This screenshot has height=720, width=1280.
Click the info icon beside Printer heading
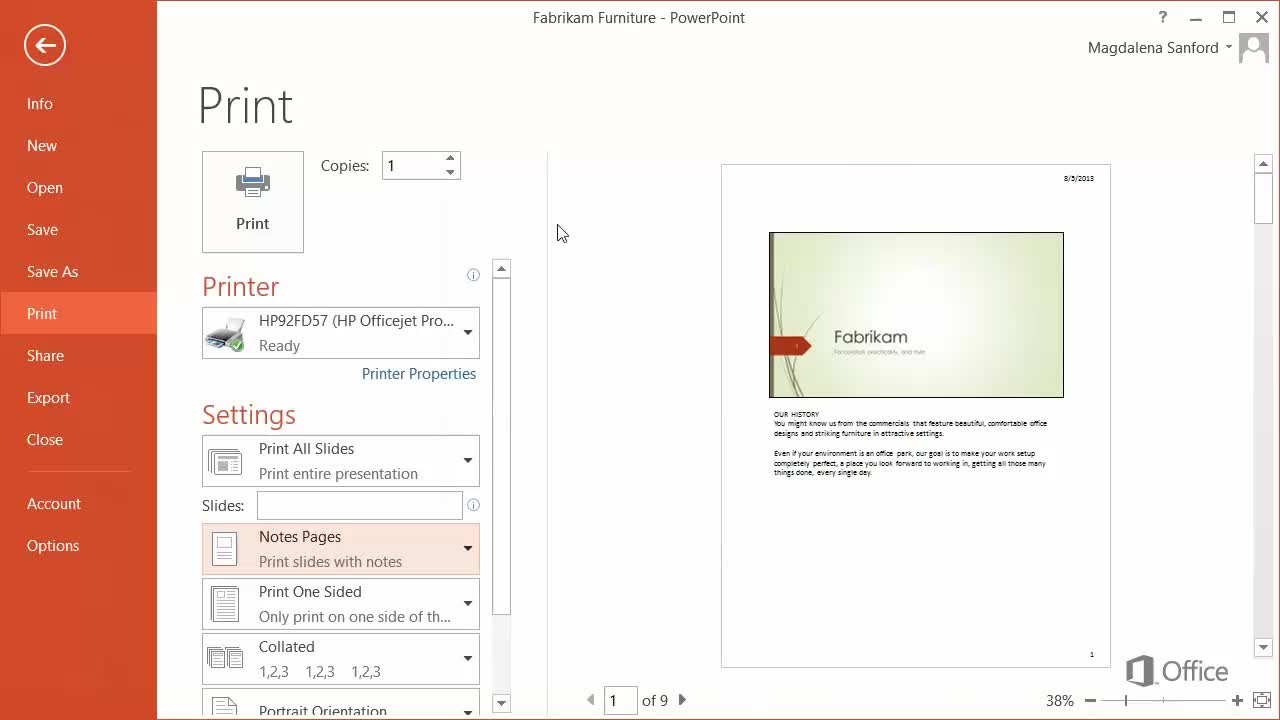click(473, 275)
